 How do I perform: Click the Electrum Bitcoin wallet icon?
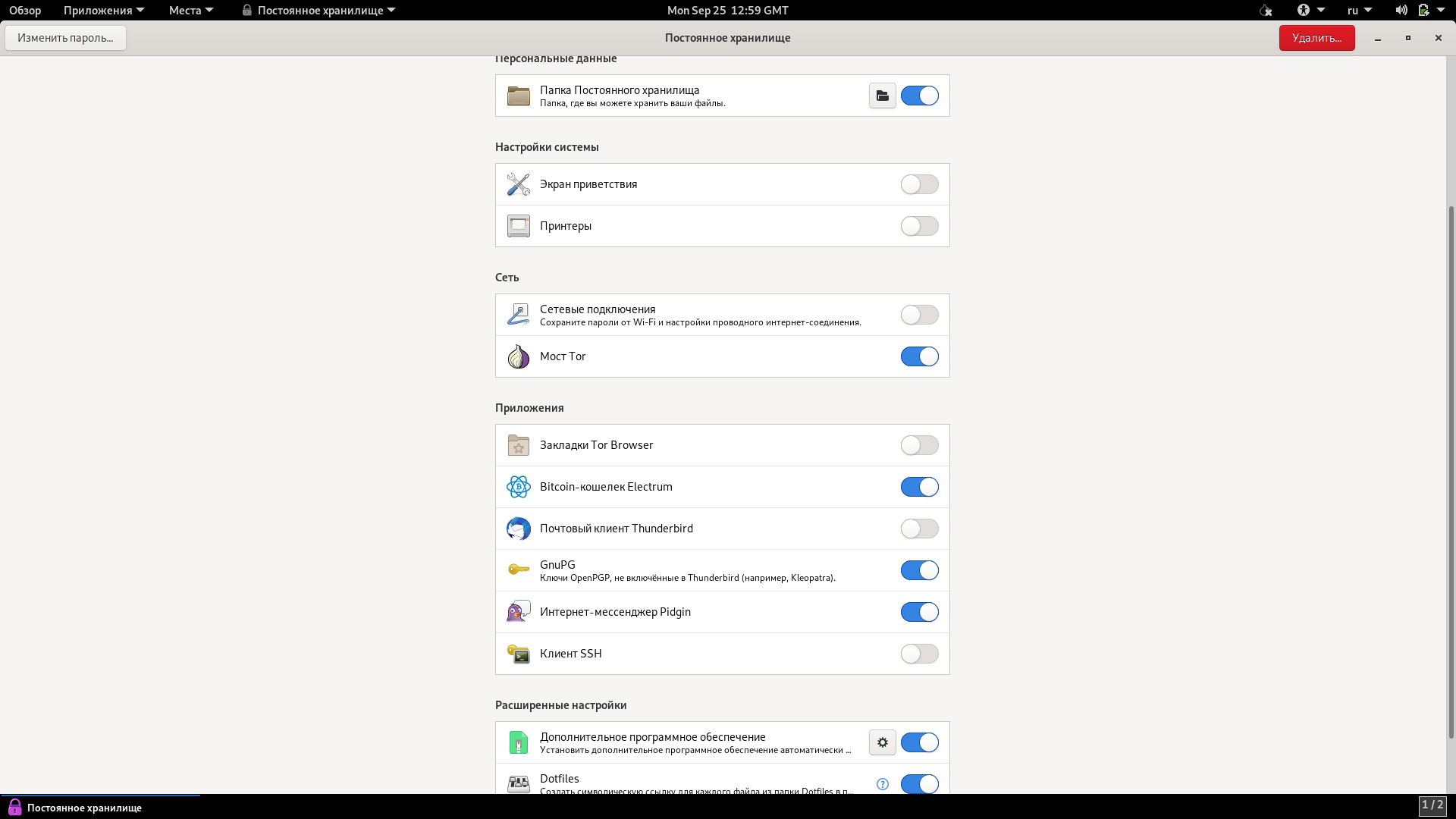(519, 487)
